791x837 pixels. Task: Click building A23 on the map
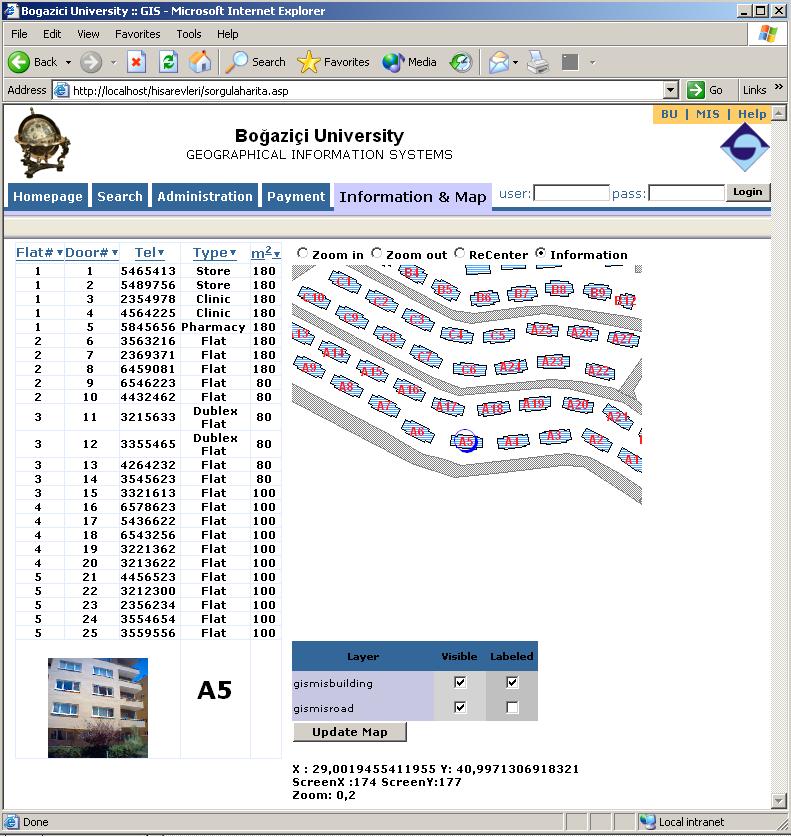[x=553, y=362]
